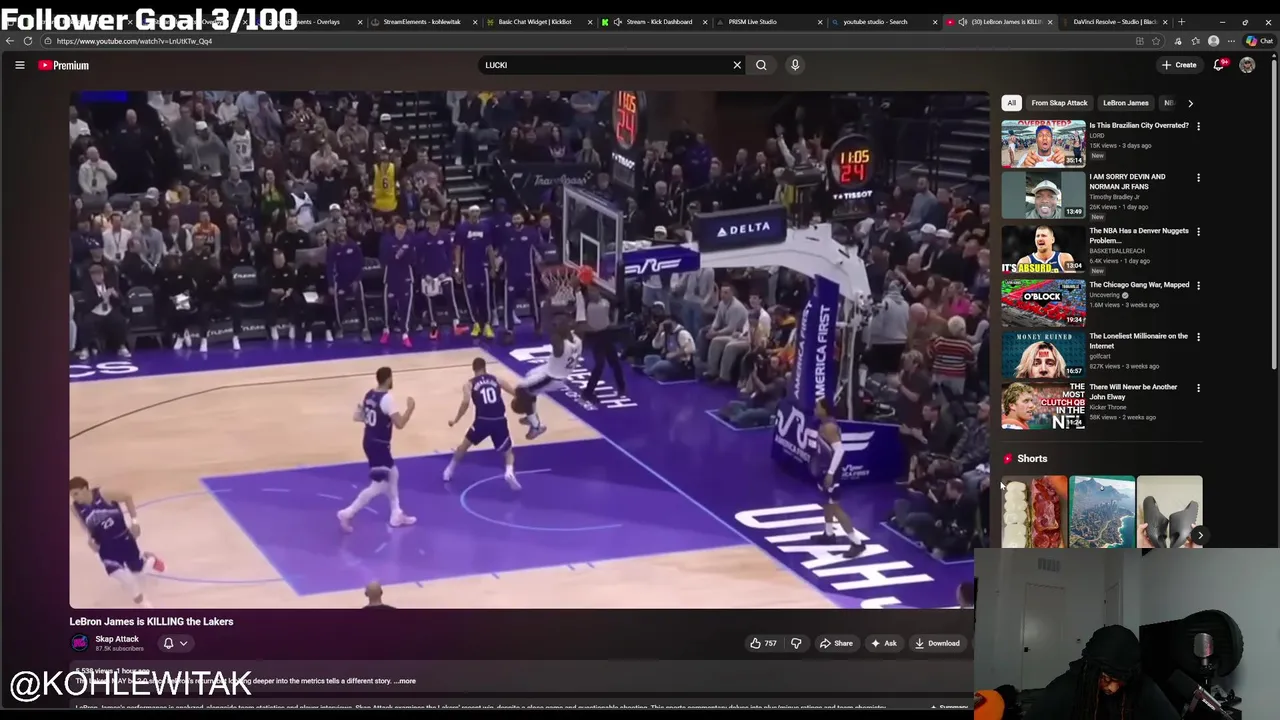Screen dimensions: 1280x720
Task: Like the video with thumbs up 757
Action: [x=763, y=643]
